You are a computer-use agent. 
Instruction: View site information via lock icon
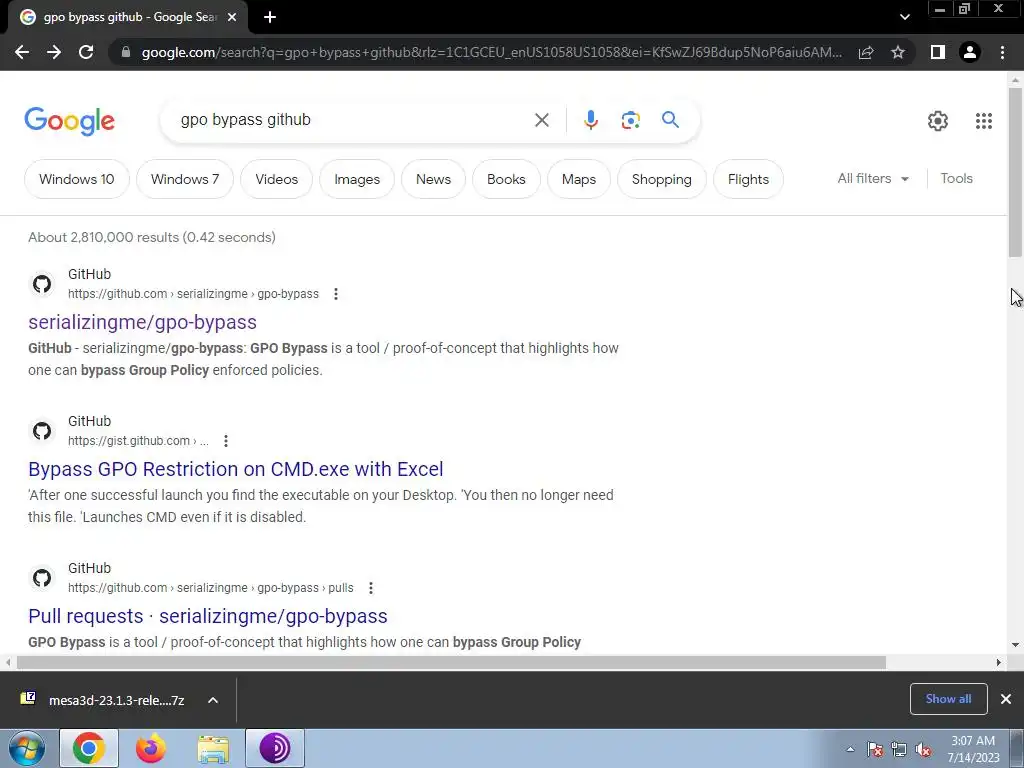(126, 52)
